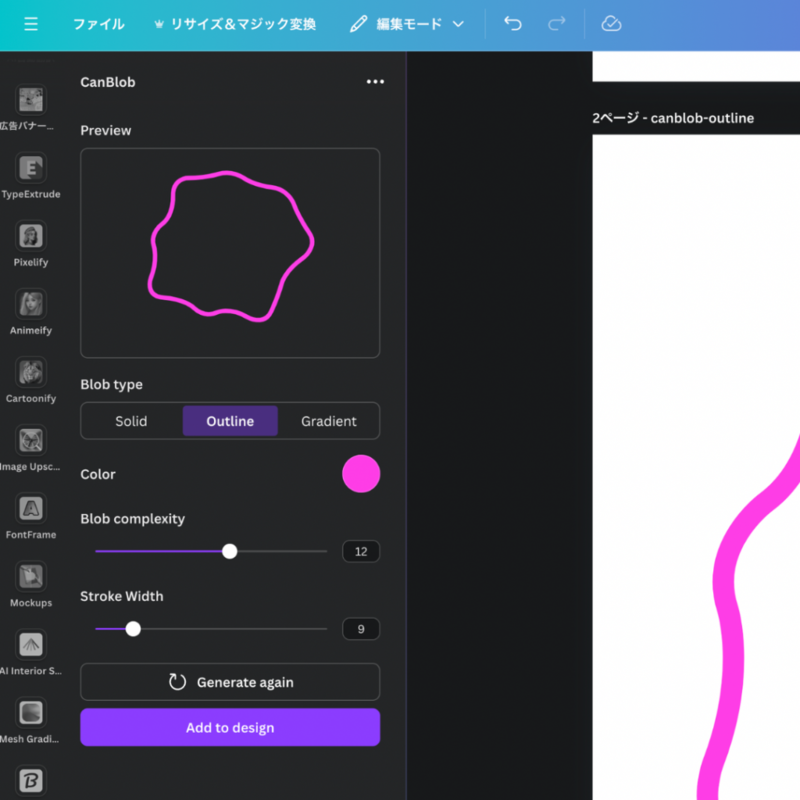800x800 pixels.
Task: Open the Image Upscaler app
Action: [x=31, y=448]
